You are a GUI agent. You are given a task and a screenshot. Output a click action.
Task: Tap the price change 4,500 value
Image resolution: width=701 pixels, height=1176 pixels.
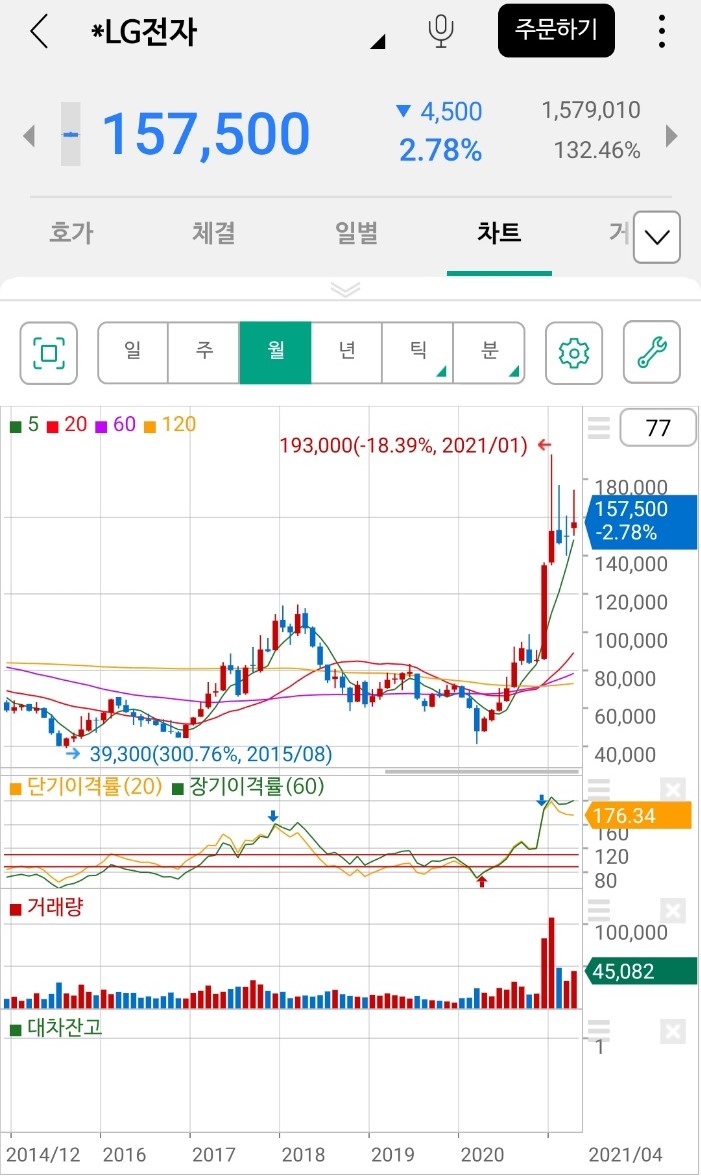(x=451, y=112)
